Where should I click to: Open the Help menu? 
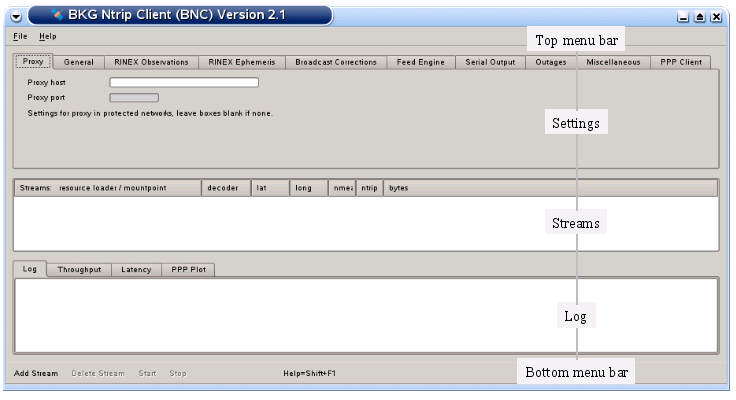coord(48,37)
